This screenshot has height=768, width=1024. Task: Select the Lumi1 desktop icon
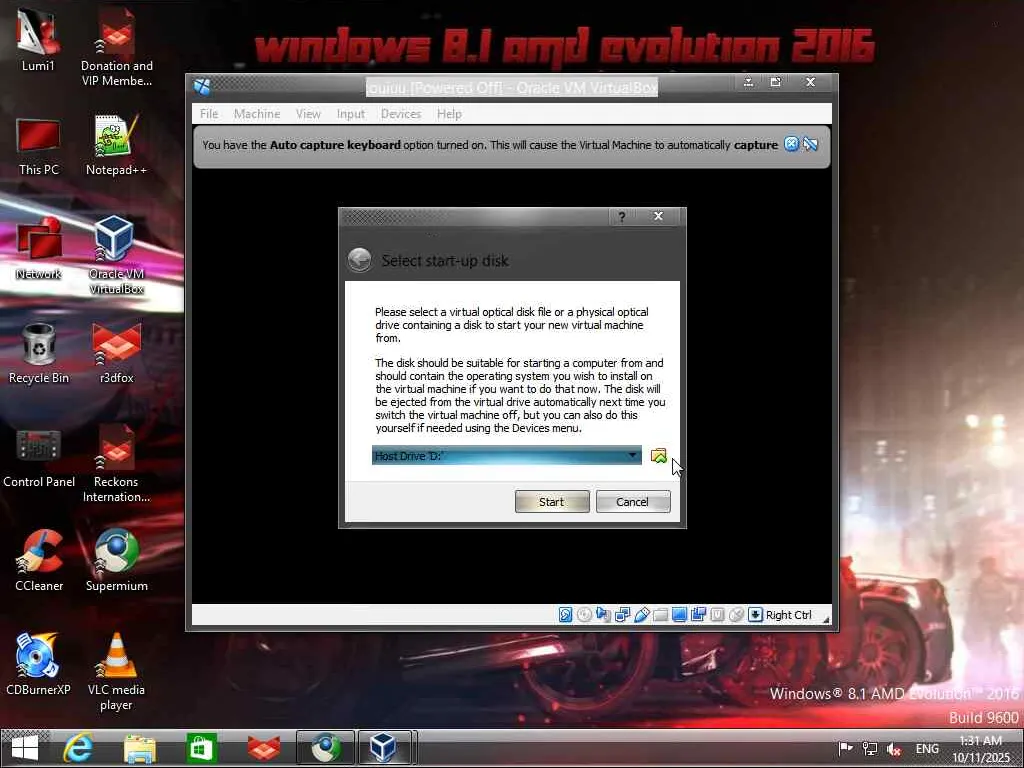pos(38,40)
